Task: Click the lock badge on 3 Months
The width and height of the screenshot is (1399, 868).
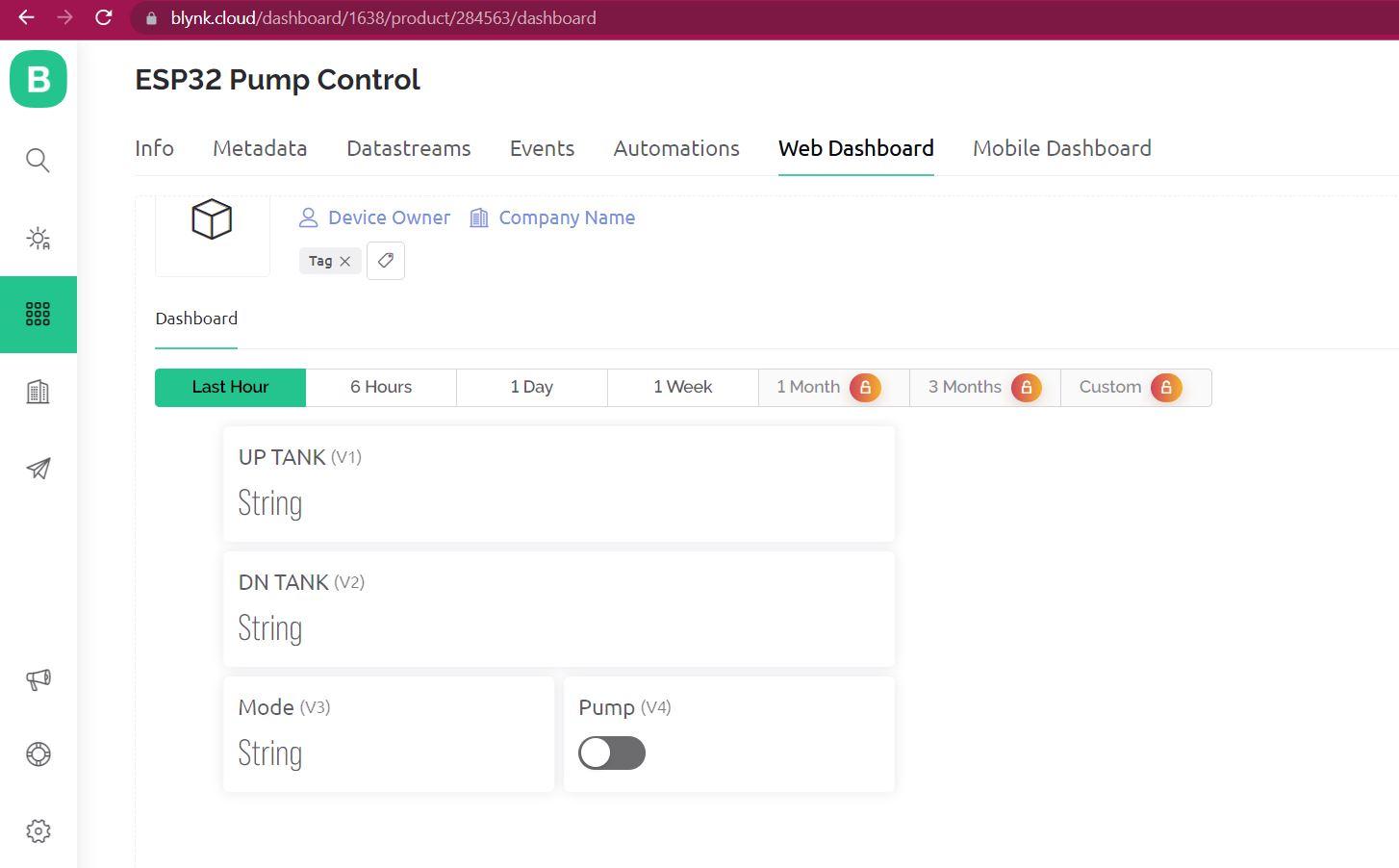Action: [1026, 387]
